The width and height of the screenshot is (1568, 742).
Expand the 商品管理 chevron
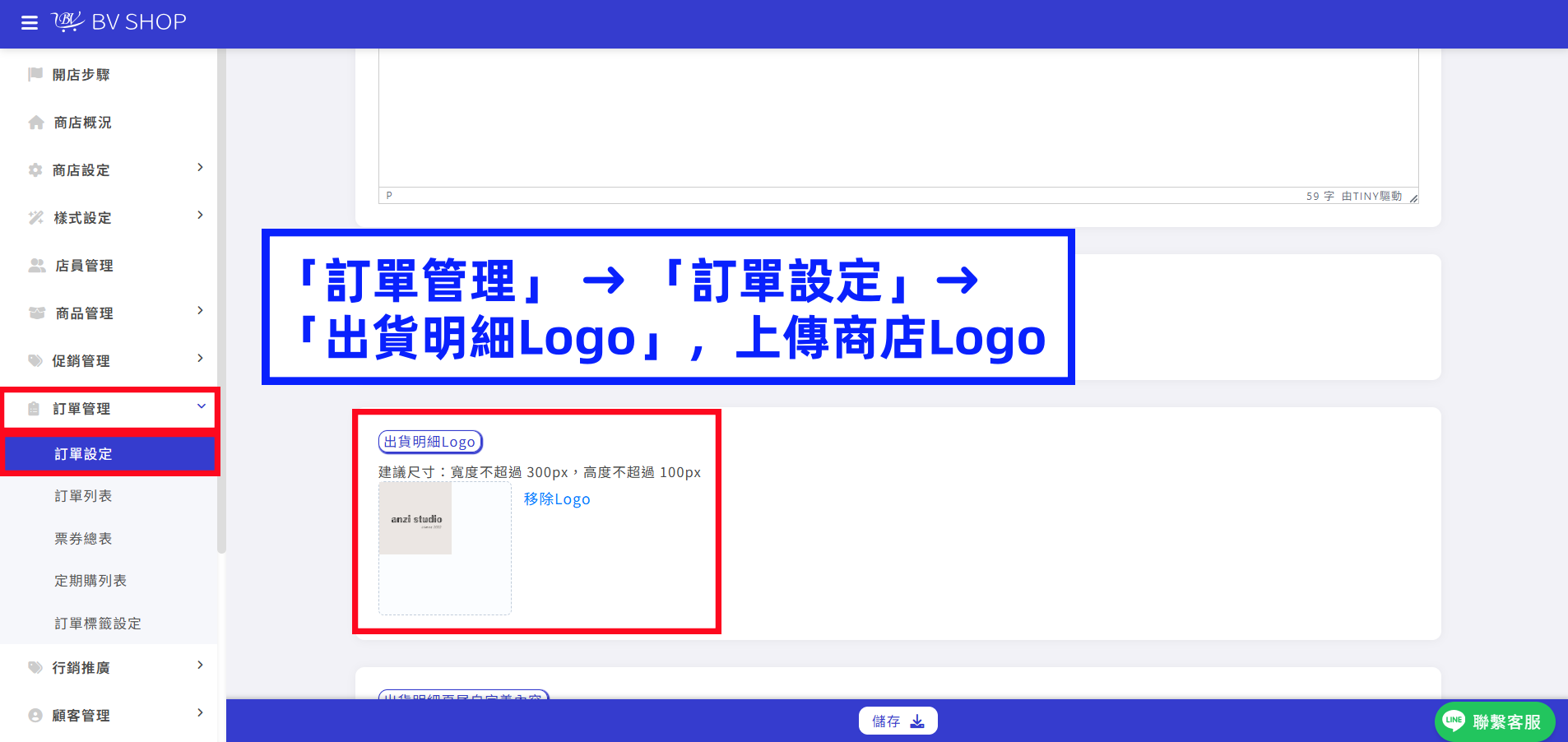pos(200,311)
